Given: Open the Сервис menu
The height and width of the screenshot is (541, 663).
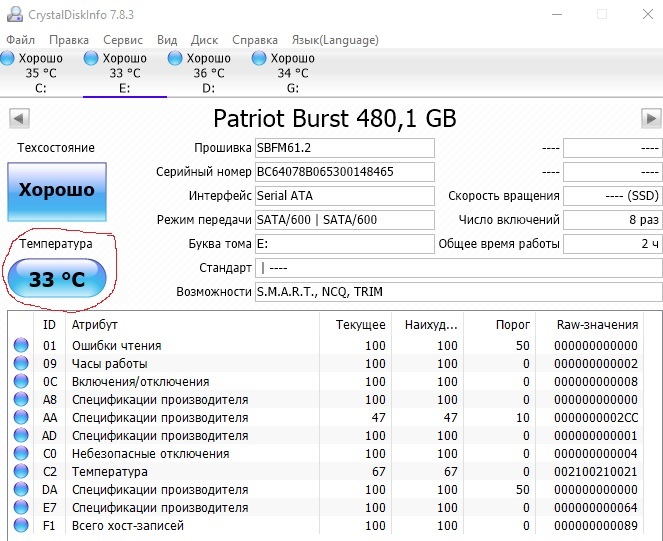Looking at the screenshot, I should pos(123,40).
